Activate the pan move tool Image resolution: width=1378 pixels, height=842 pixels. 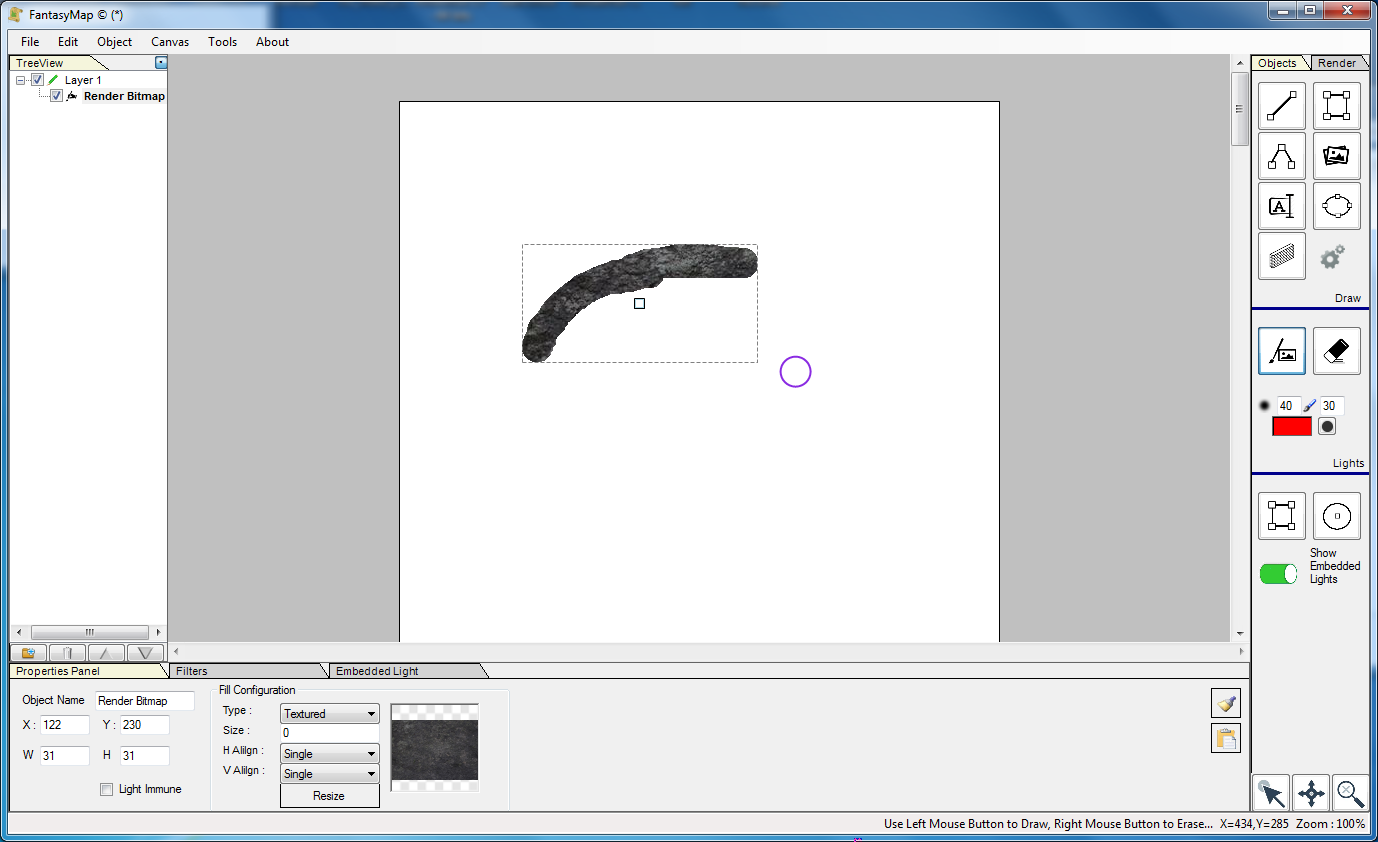pos(1311,793)
